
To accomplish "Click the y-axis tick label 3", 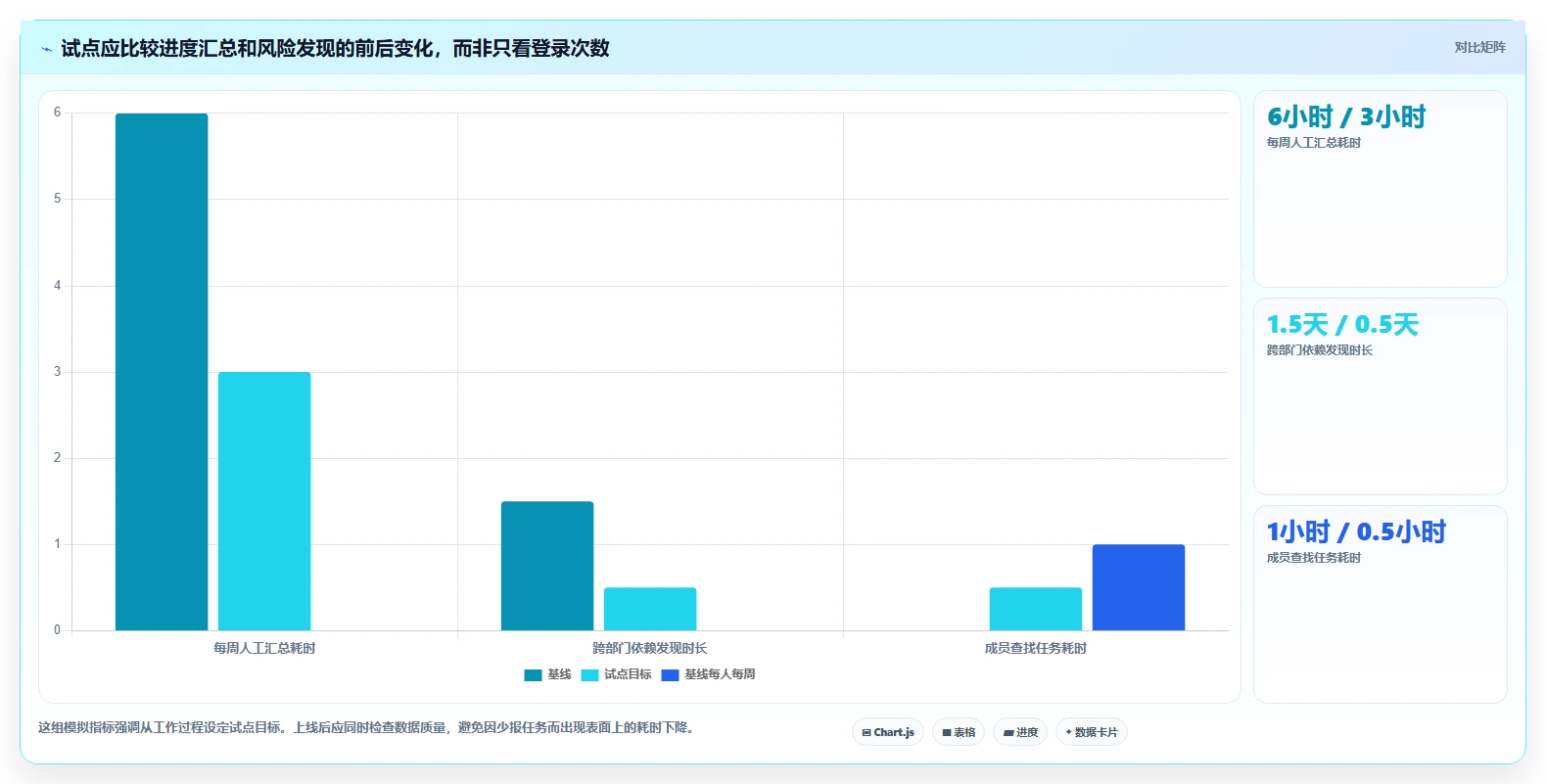I will pos(57,372).
